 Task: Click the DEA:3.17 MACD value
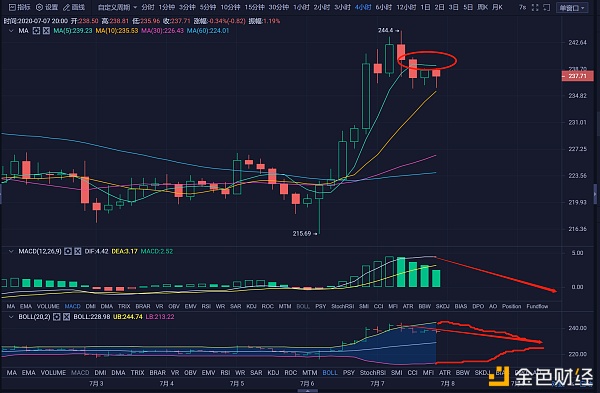[x=124, y=251]
